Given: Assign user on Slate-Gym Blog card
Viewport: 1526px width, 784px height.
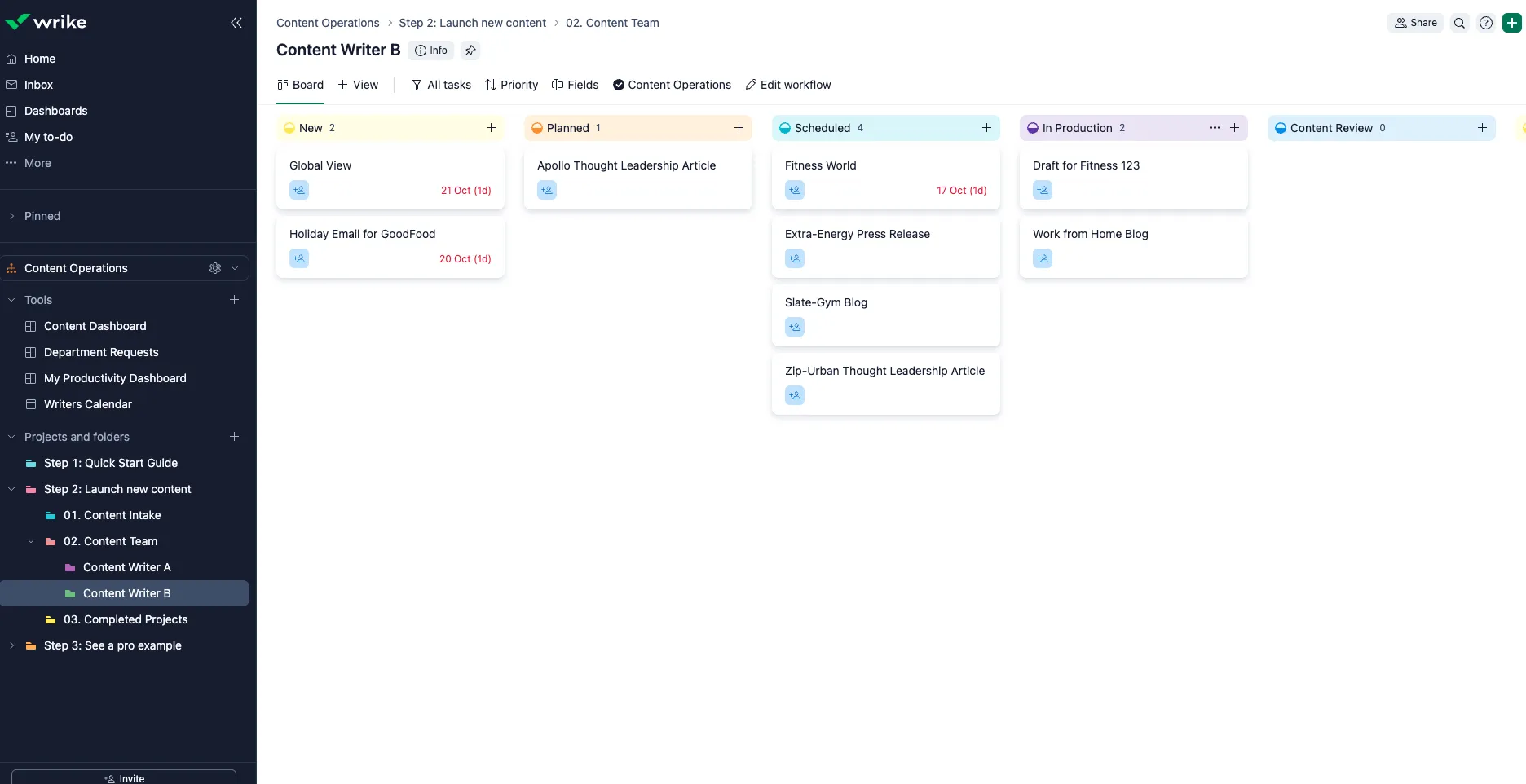Looking at the screenshot, I should (x=795, y=327).
